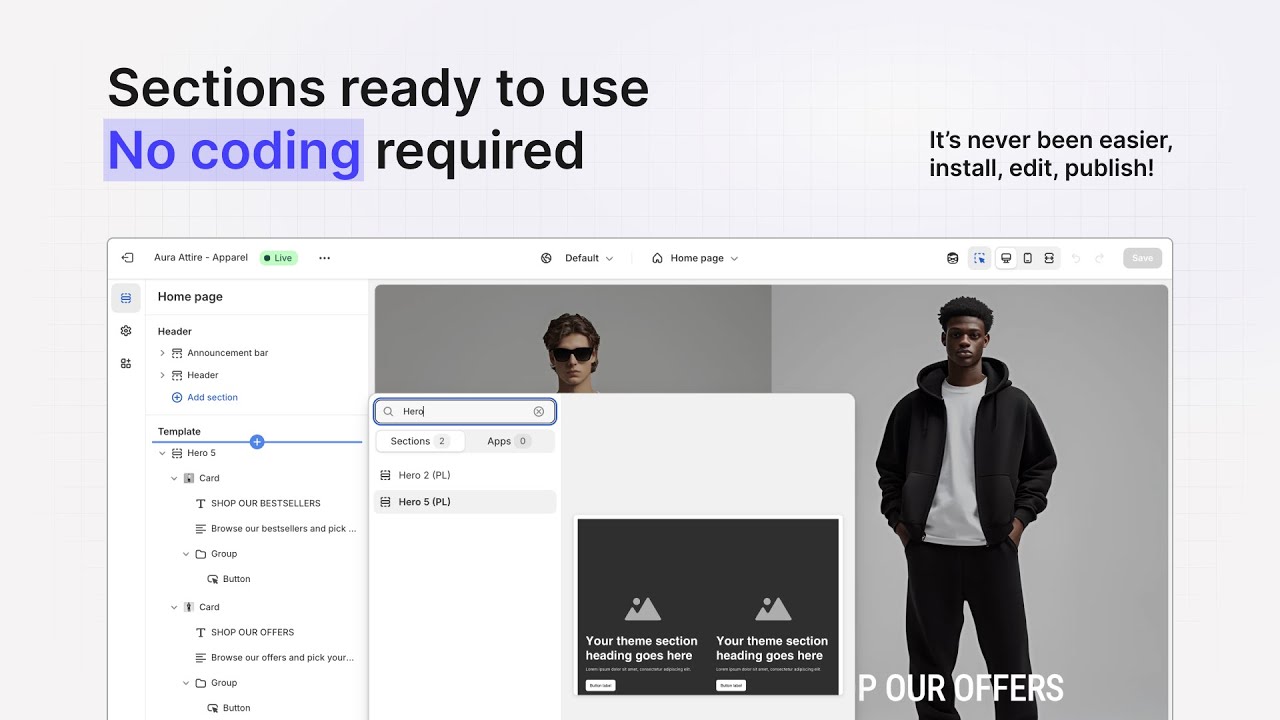Click the blue plus add-section marker
1280x720 pixels.
[257, 441]
